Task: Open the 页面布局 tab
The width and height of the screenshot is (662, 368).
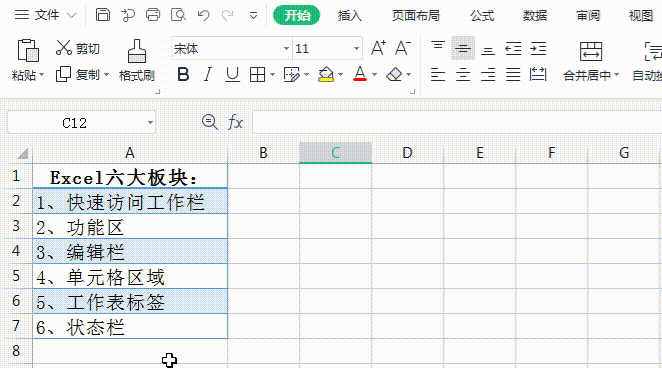Action: pyautogui.click(x=416, y=16)
